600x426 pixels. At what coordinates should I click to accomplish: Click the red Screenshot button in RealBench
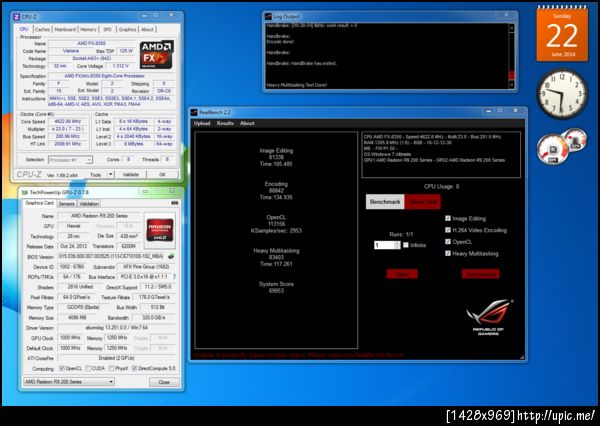click(480, 274)
